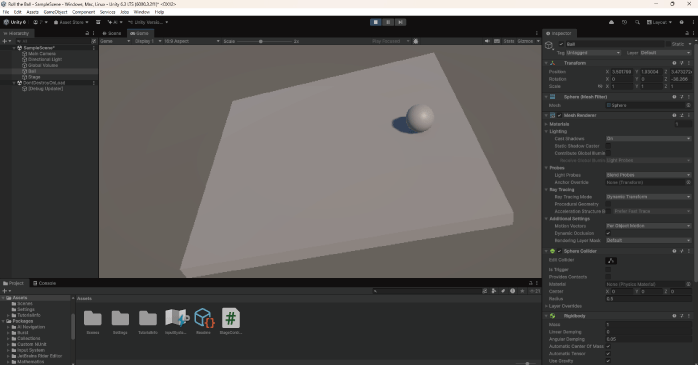
Task: Open the Layer Default dropdown
Action: click(x=666, y=53)
